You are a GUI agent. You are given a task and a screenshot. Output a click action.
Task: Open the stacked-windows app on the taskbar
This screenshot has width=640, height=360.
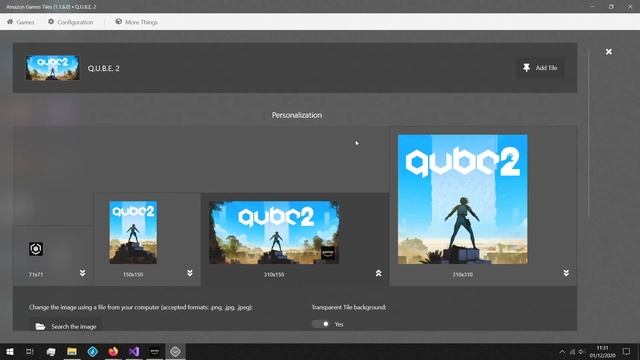51,351
